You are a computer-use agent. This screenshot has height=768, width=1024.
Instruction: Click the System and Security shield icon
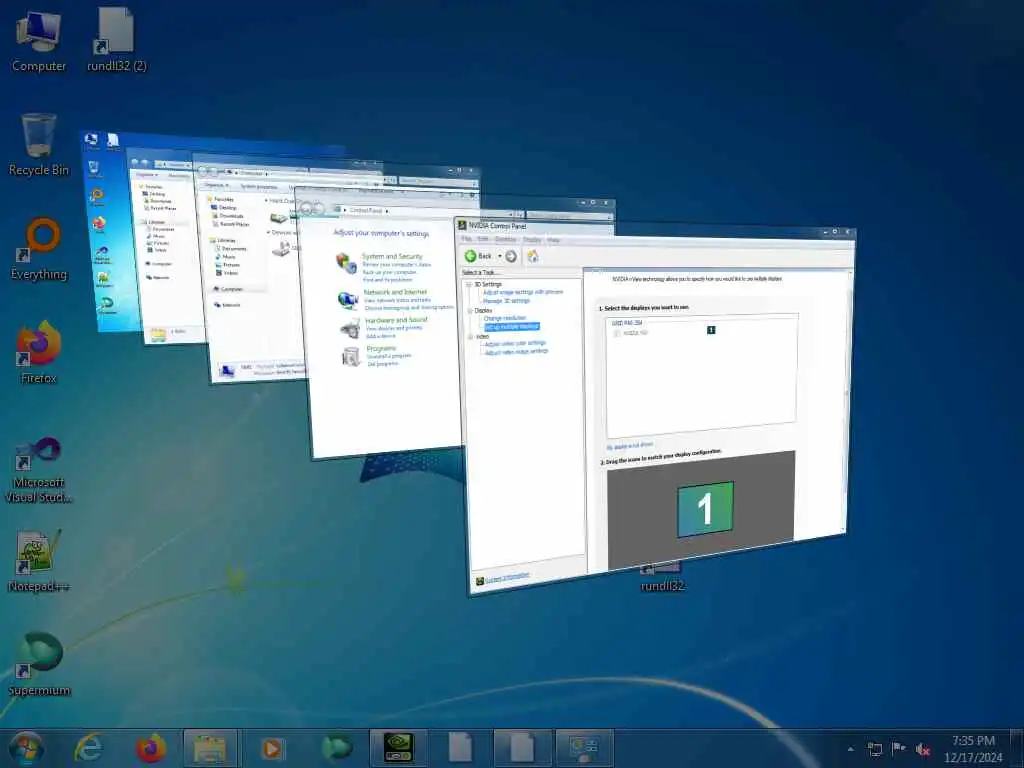[346, 263]
